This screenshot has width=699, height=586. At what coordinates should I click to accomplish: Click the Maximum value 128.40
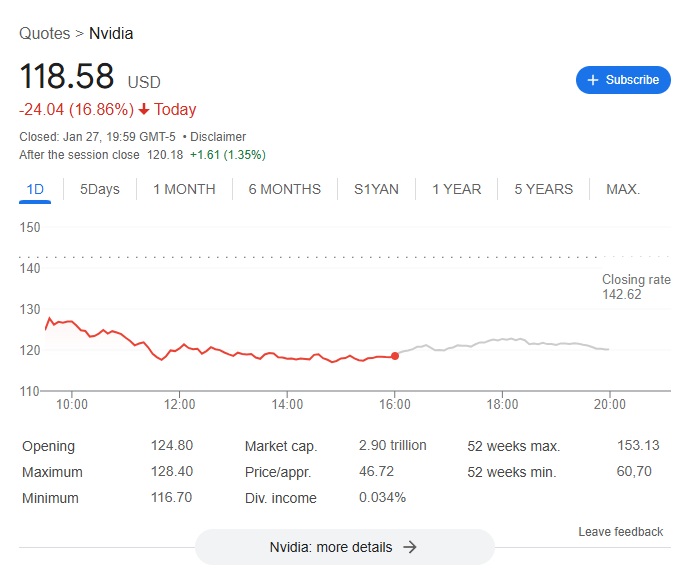(x=172, y=471)
